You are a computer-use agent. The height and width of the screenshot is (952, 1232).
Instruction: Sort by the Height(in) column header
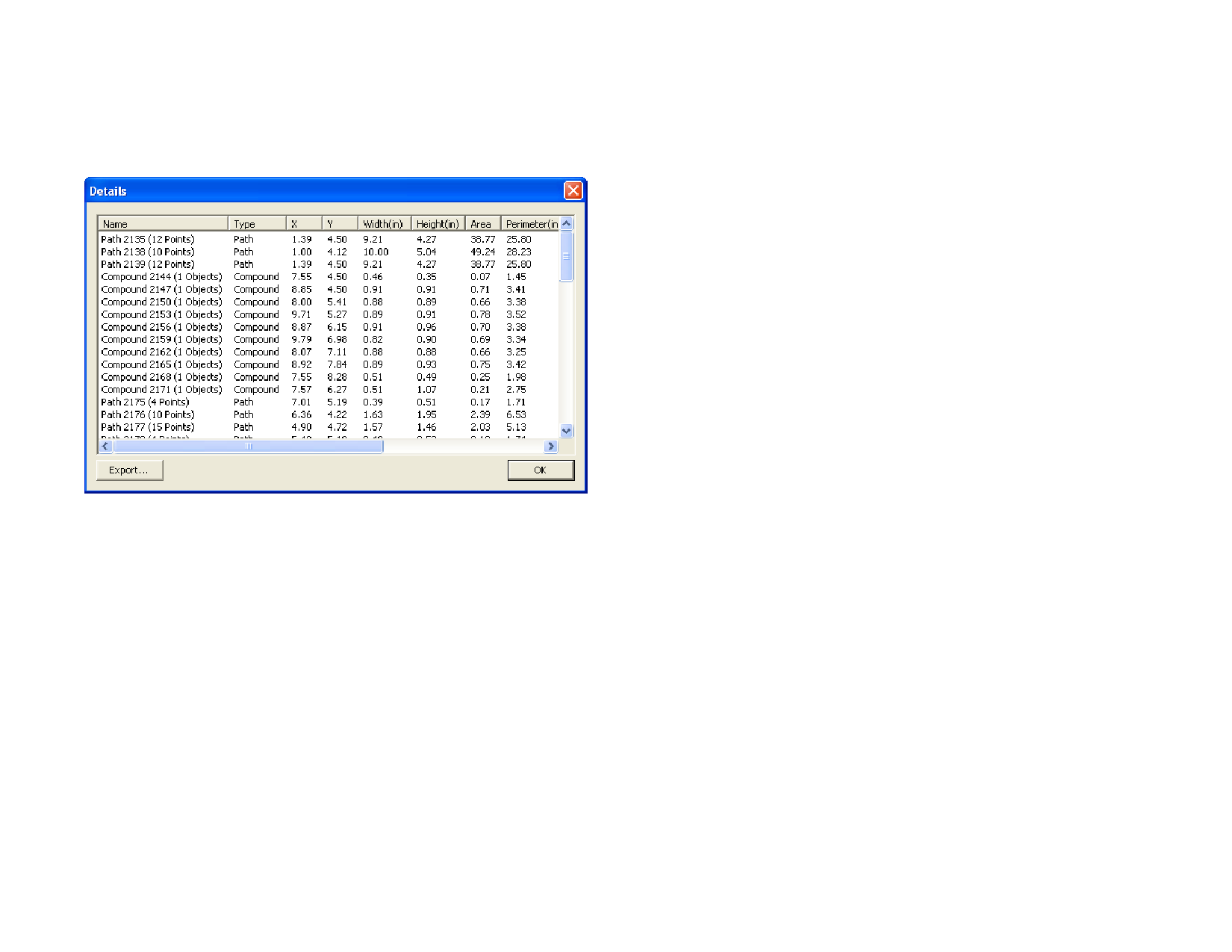point(438,224)
